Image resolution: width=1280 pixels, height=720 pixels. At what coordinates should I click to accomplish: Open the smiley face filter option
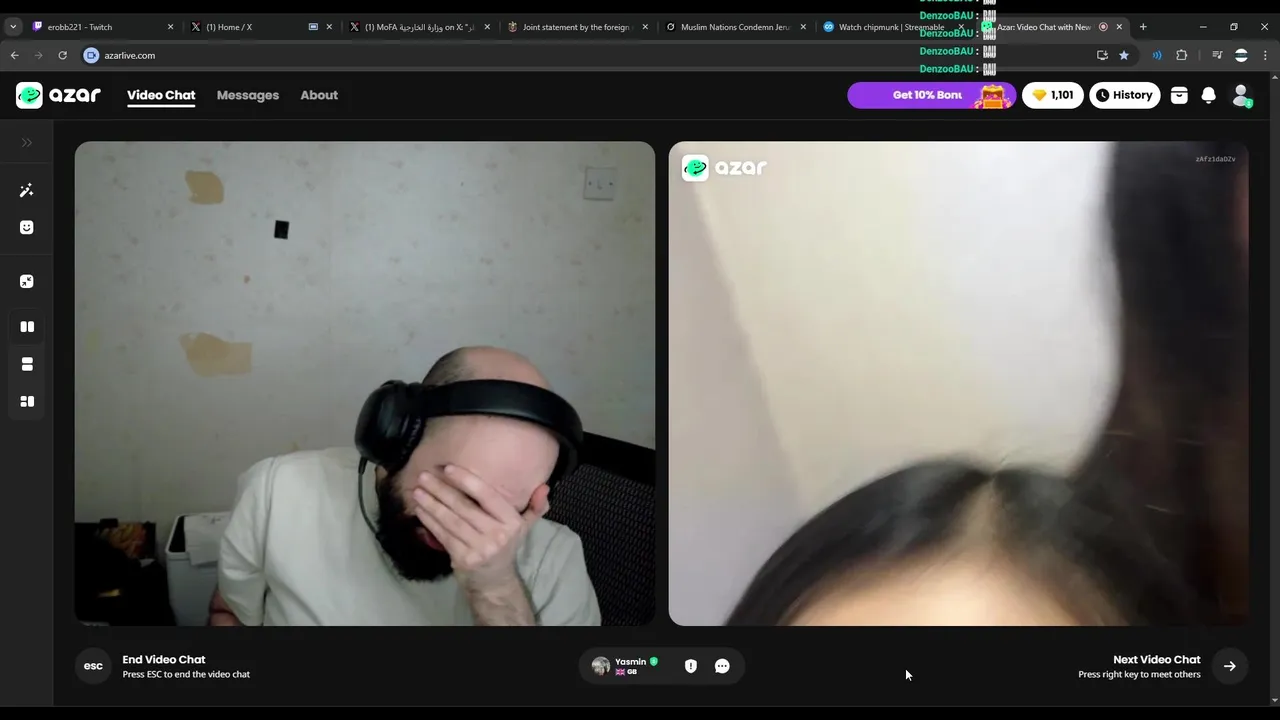27,227
